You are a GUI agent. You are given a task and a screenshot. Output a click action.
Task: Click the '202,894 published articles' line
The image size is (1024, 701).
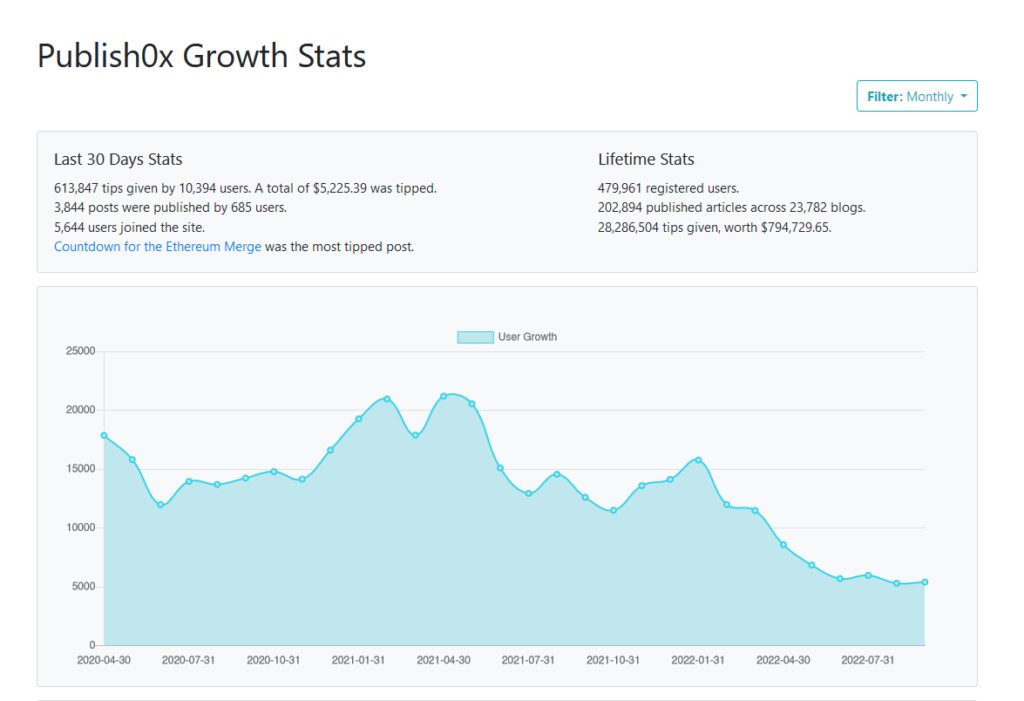[x=731, y=208]
